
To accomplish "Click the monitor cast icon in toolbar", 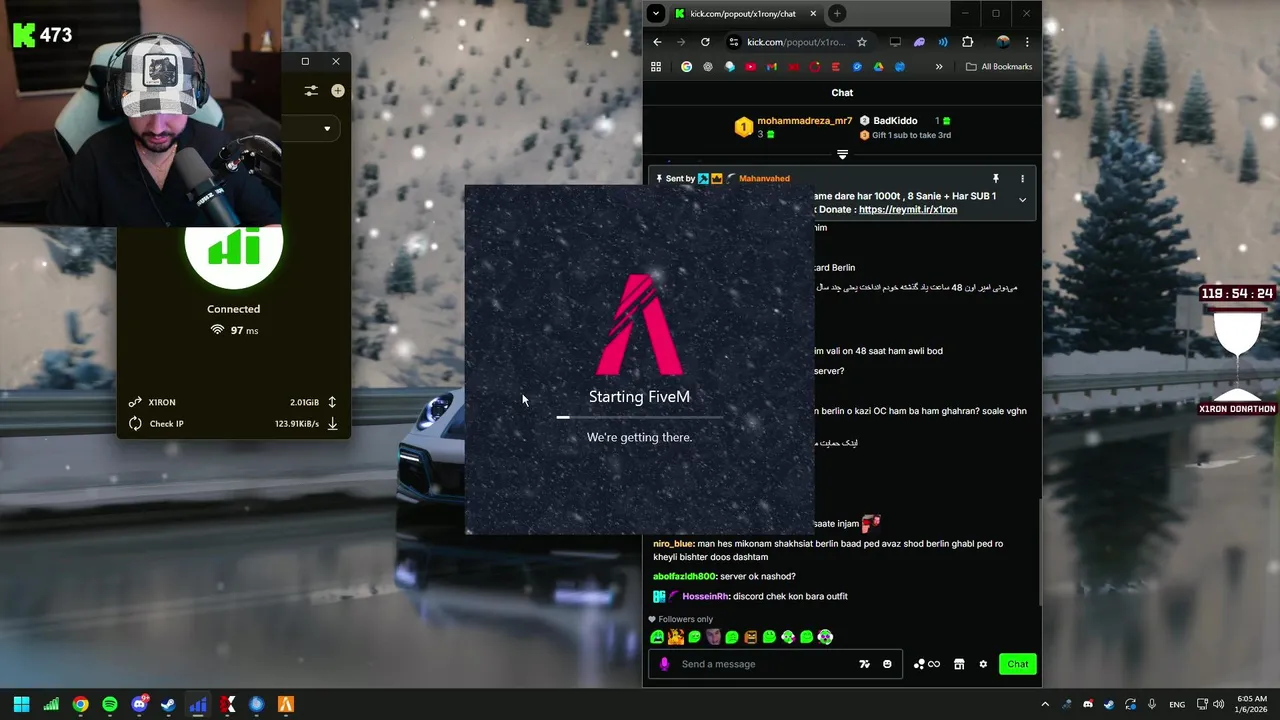I will 895,42.
